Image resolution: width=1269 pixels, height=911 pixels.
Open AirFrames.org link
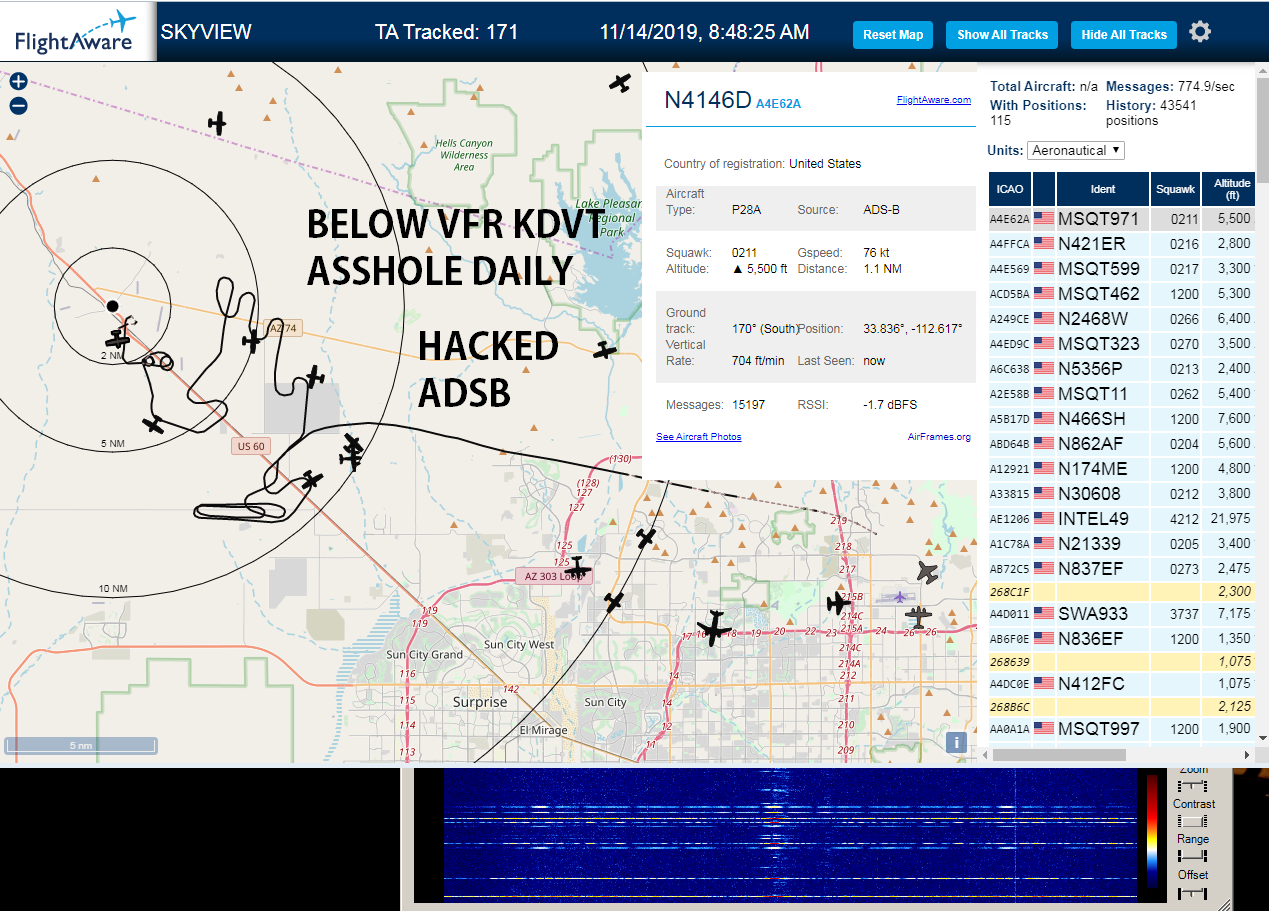tap(939, 437)
